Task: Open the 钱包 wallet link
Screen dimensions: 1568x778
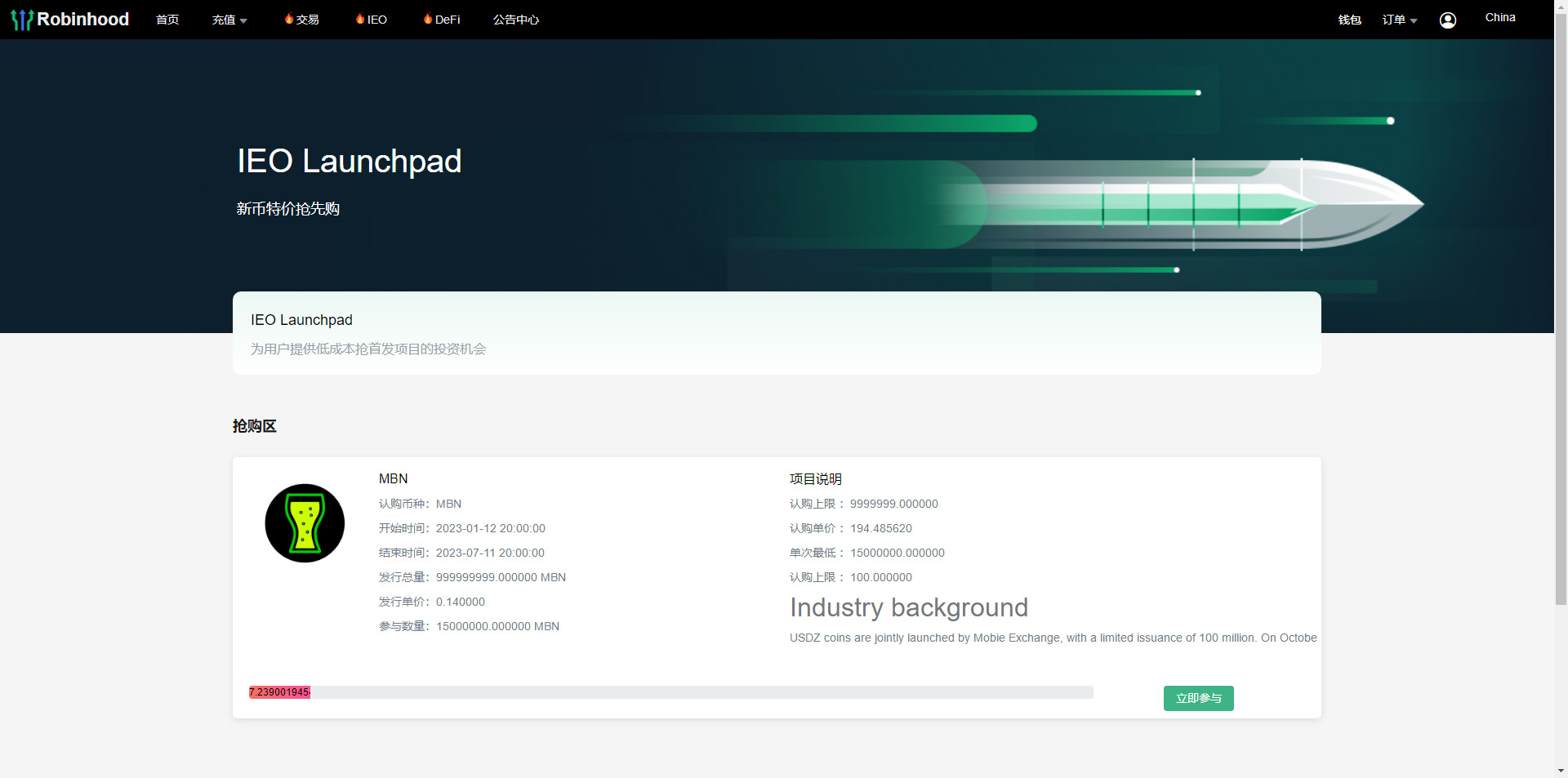Action: pos(1349,20)
